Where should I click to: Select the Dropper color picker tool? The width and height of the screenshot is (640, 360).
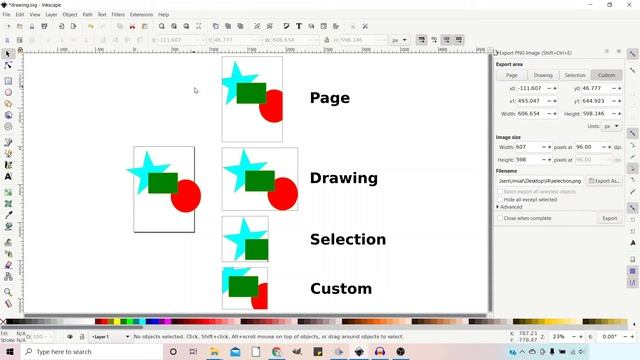tap(8, 215)
